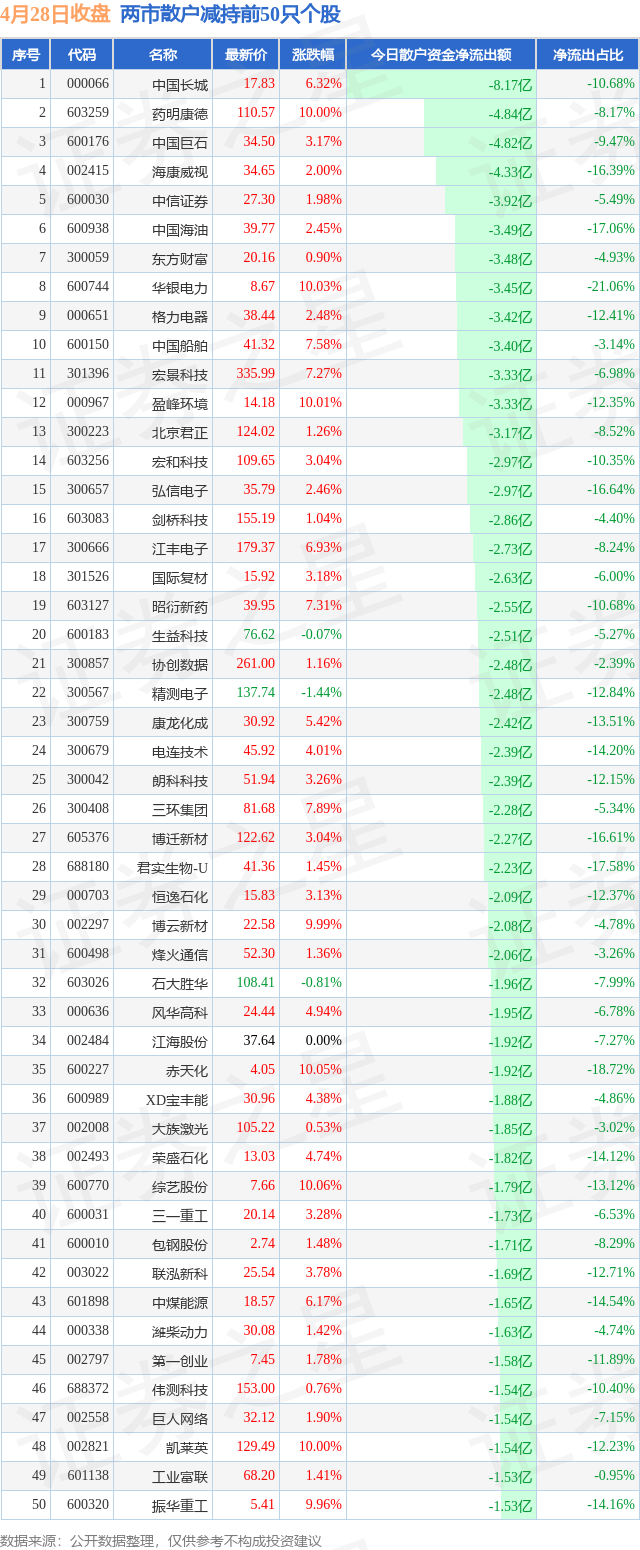Click the 序号 column header
640x1550 pixels.
pos(26,55)
